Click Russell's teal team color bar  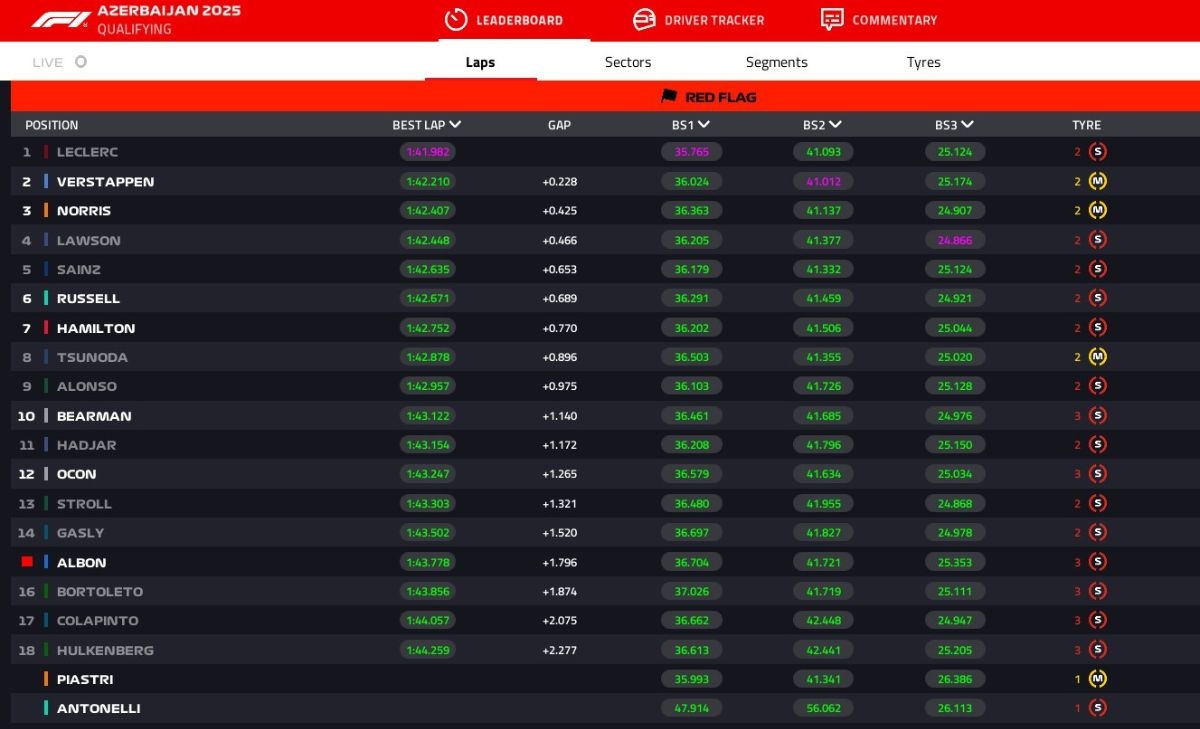pyautogui.click(x=46, y=299)
